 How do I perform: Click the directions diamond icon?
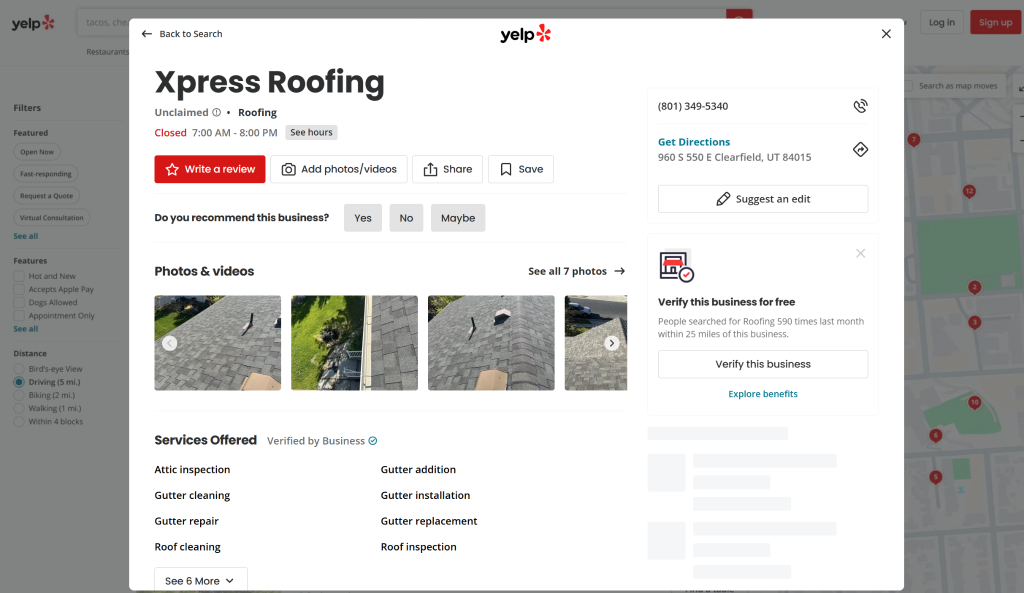(x=860, y=149)
